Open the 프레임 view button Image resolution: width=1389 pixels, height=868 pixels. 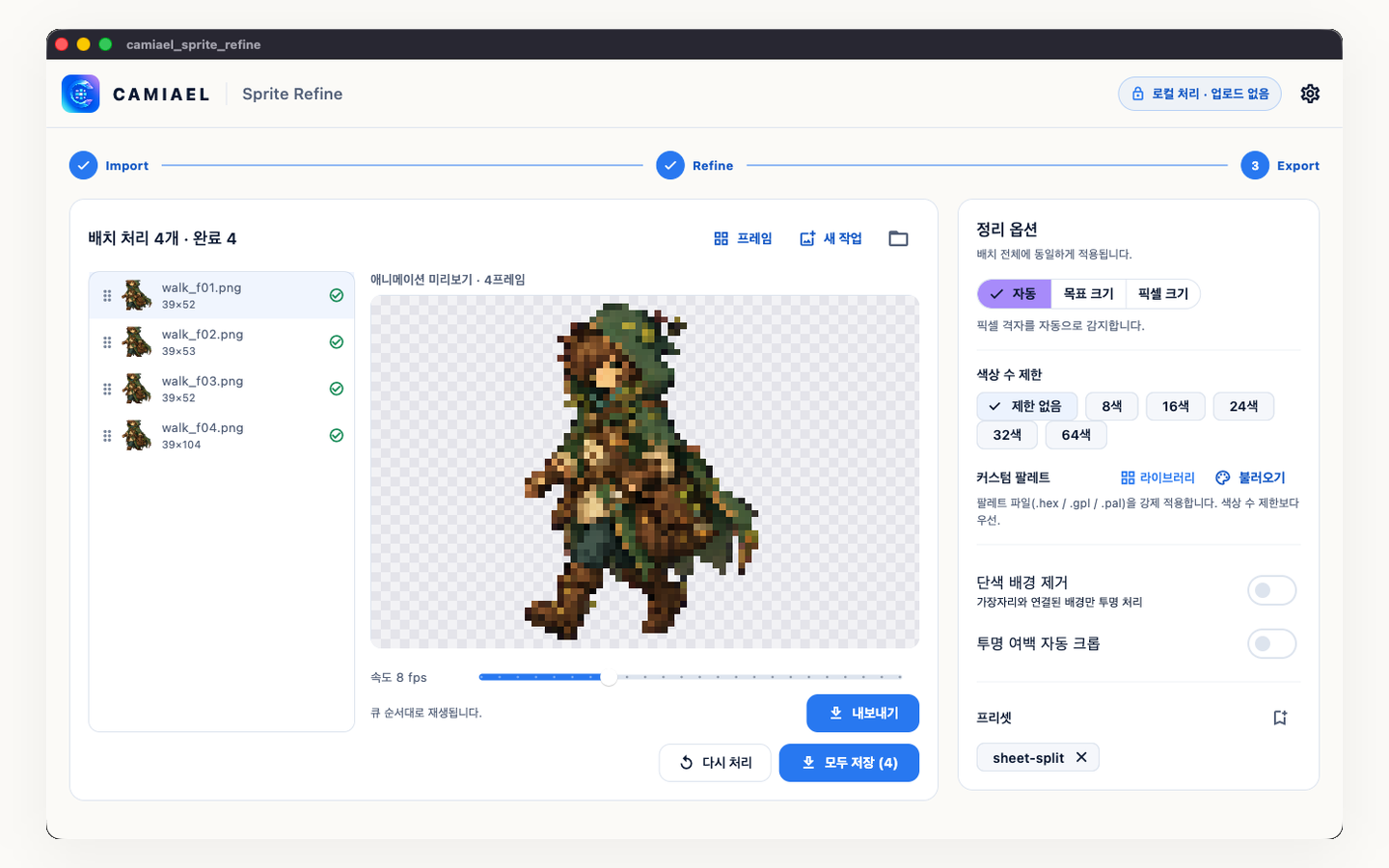(x=743, y=238)
